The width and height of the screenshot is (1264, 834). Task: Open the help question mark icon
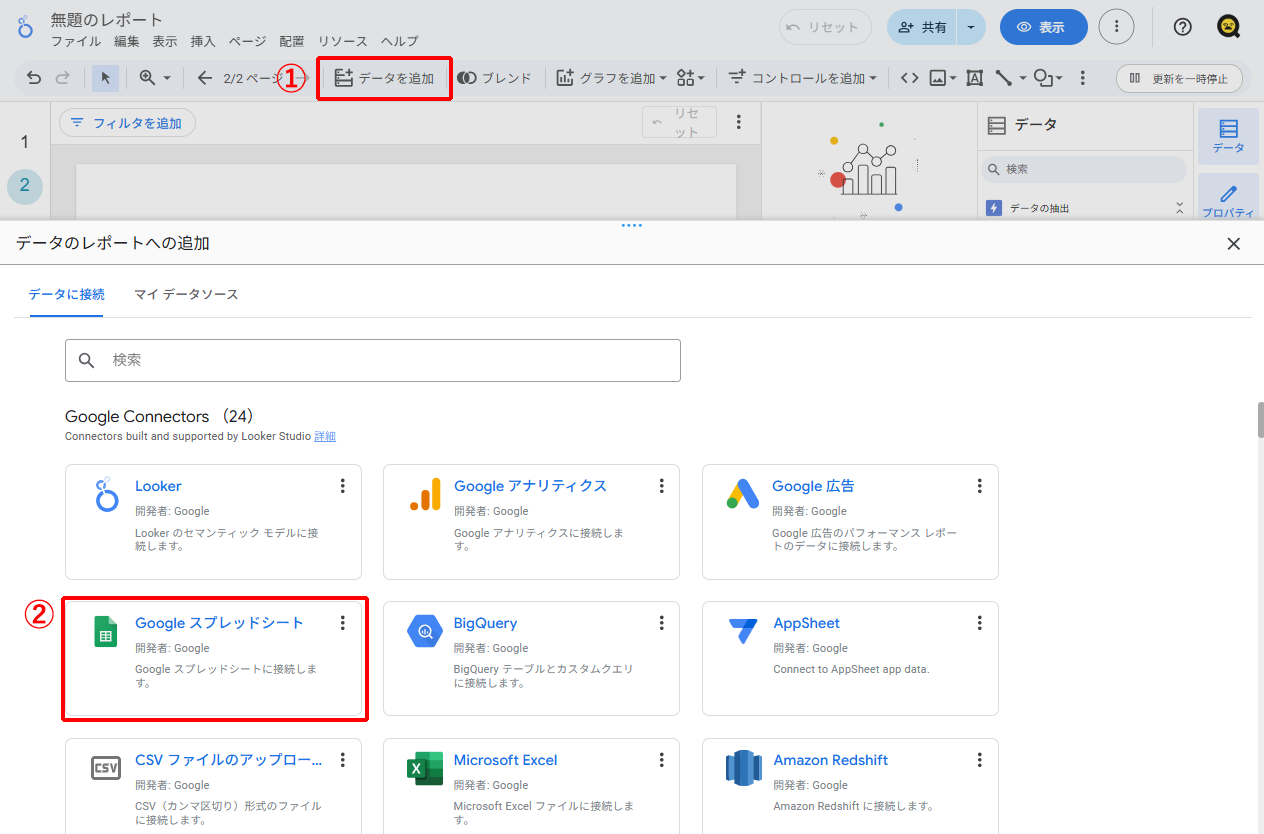pos(1182,27)
